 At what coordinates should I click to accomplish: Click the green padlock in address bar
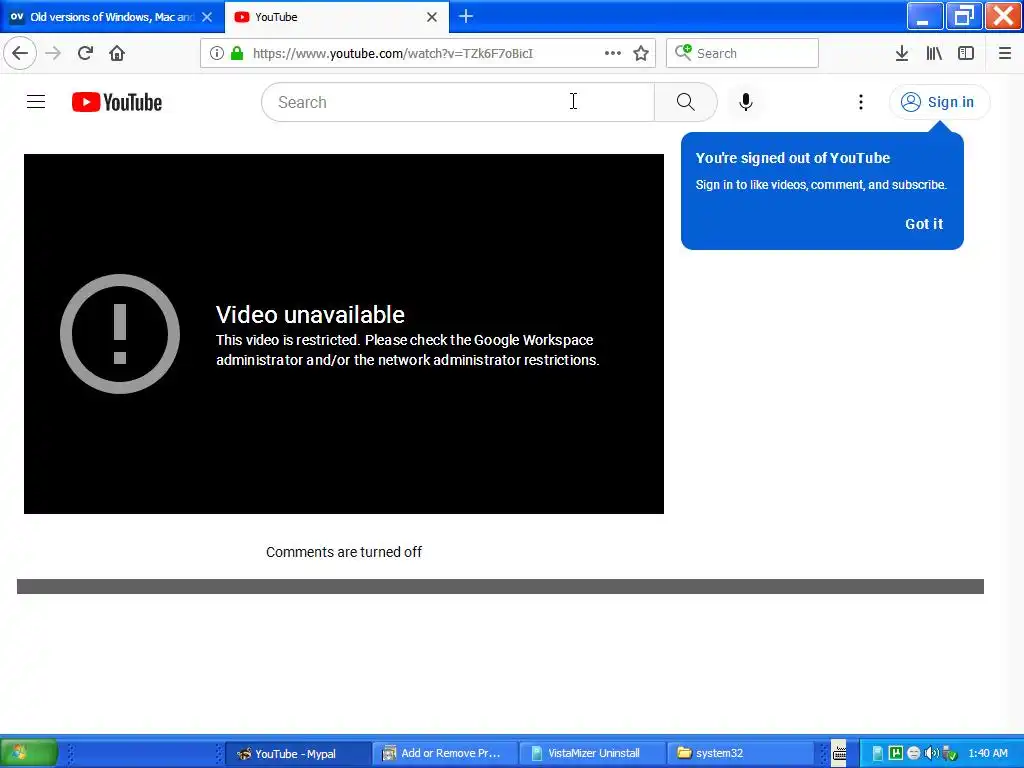coord(237,53)
